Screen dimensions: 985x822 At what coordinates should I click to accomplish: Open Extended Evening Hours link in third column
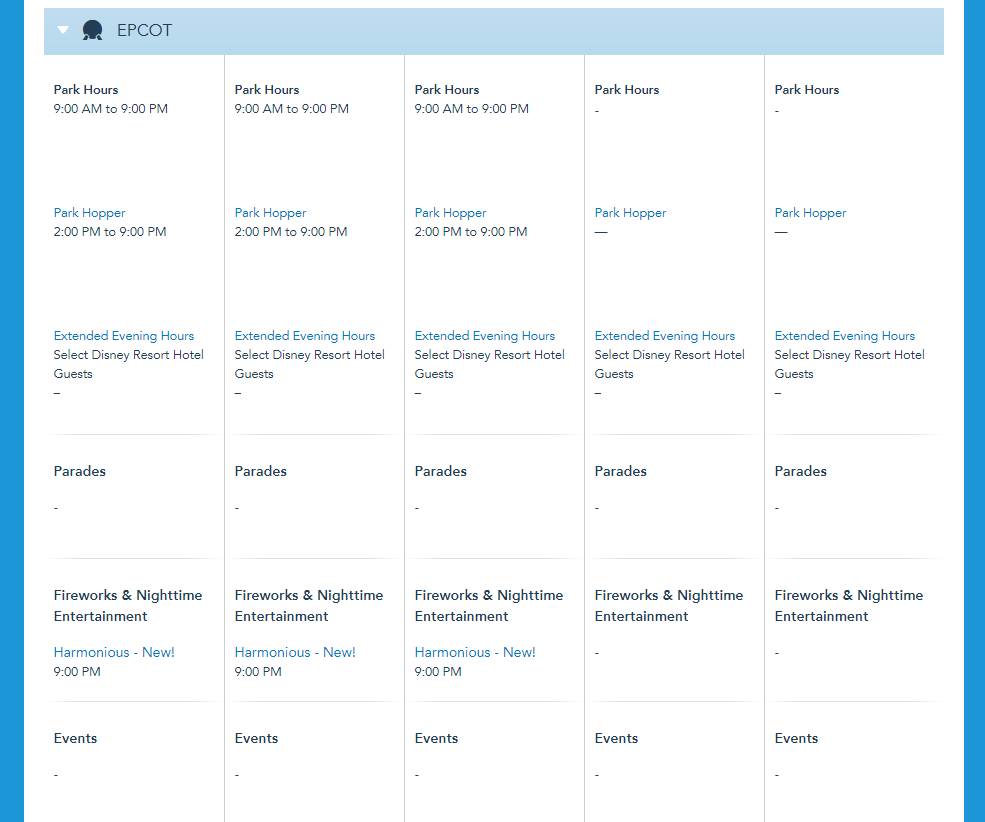point(485,336)
